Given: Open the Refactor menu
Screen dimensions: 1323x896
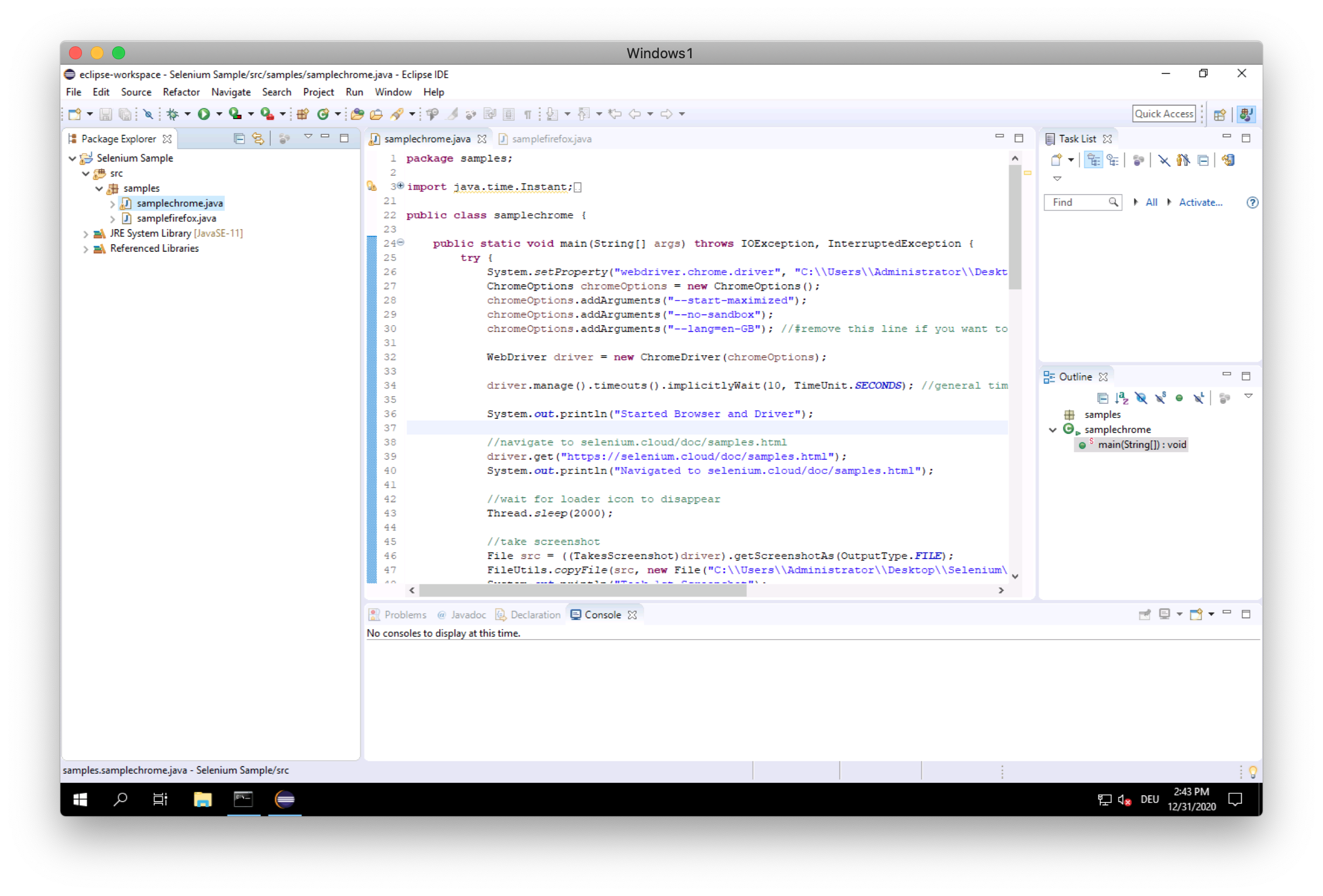Looking at the screenshot, I should tap(181, 92).
